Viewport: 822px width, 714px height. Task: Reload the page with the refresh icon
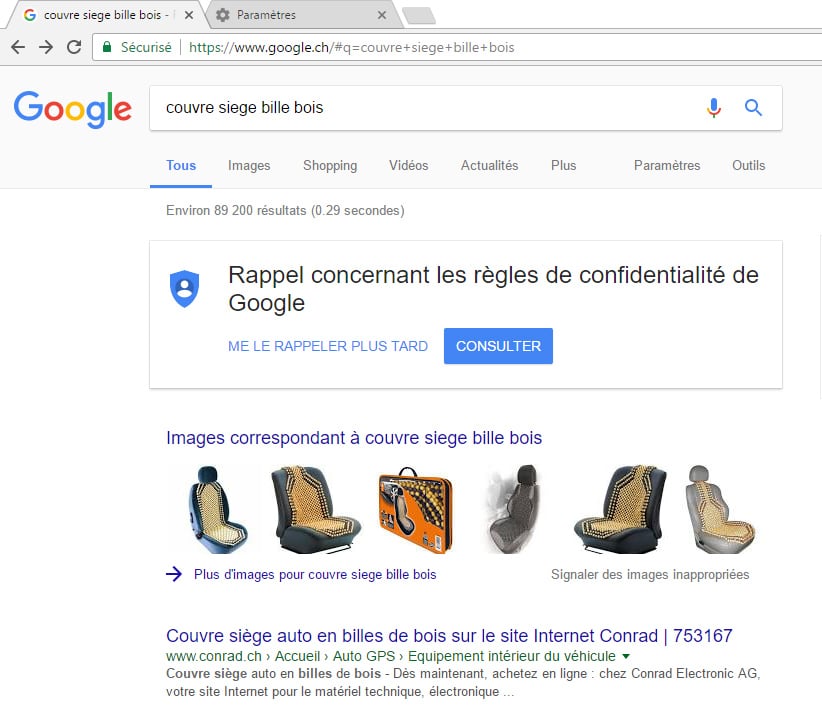74,47
